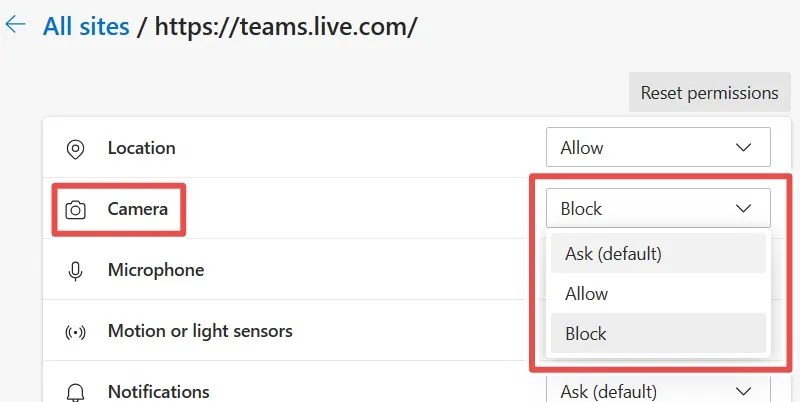Click the teams.live.com URL heading text

coord(287,26)
